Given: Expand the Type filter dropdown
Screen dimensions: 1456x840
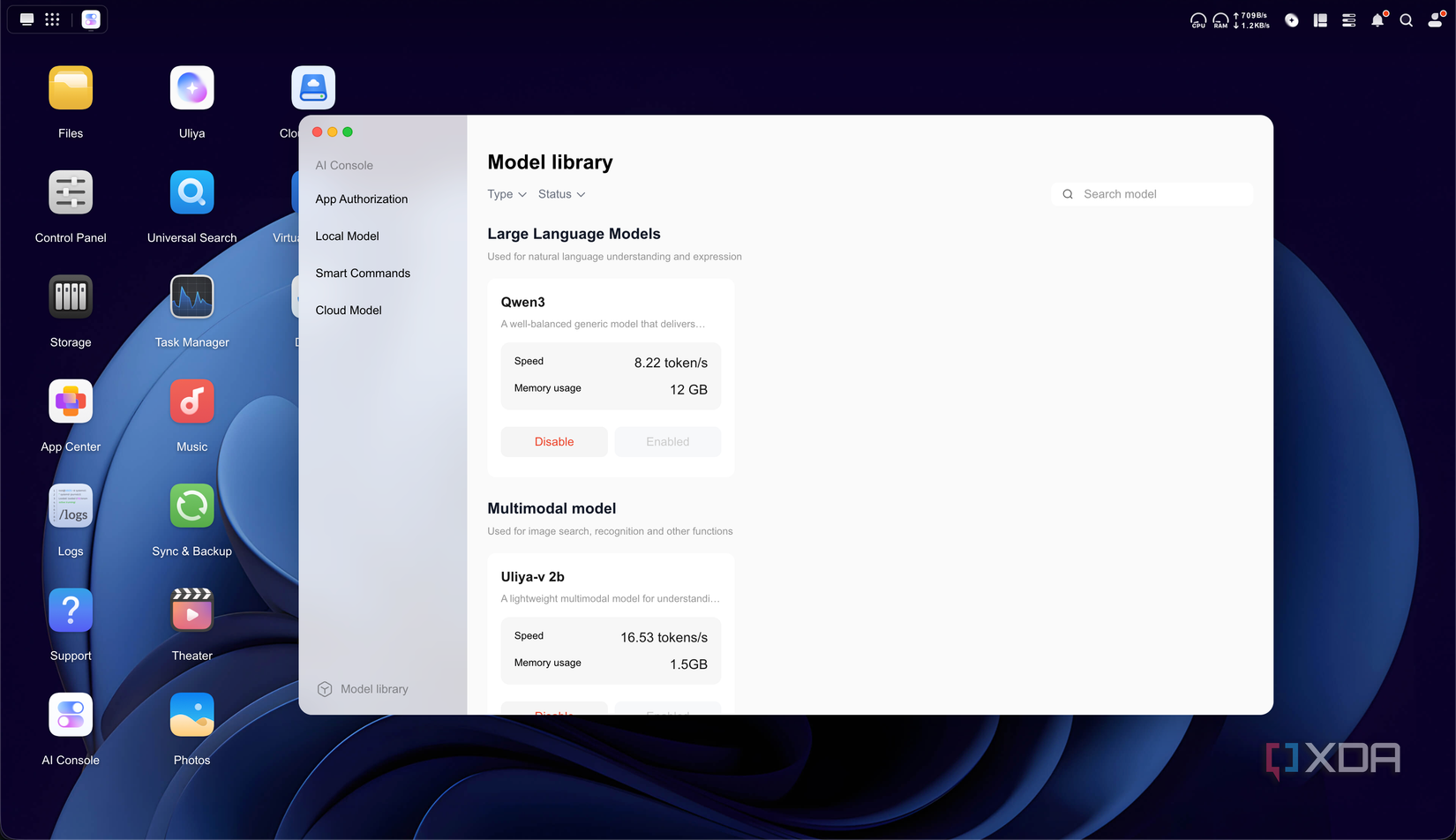Looking at the screenshot, I should [507, 194].
